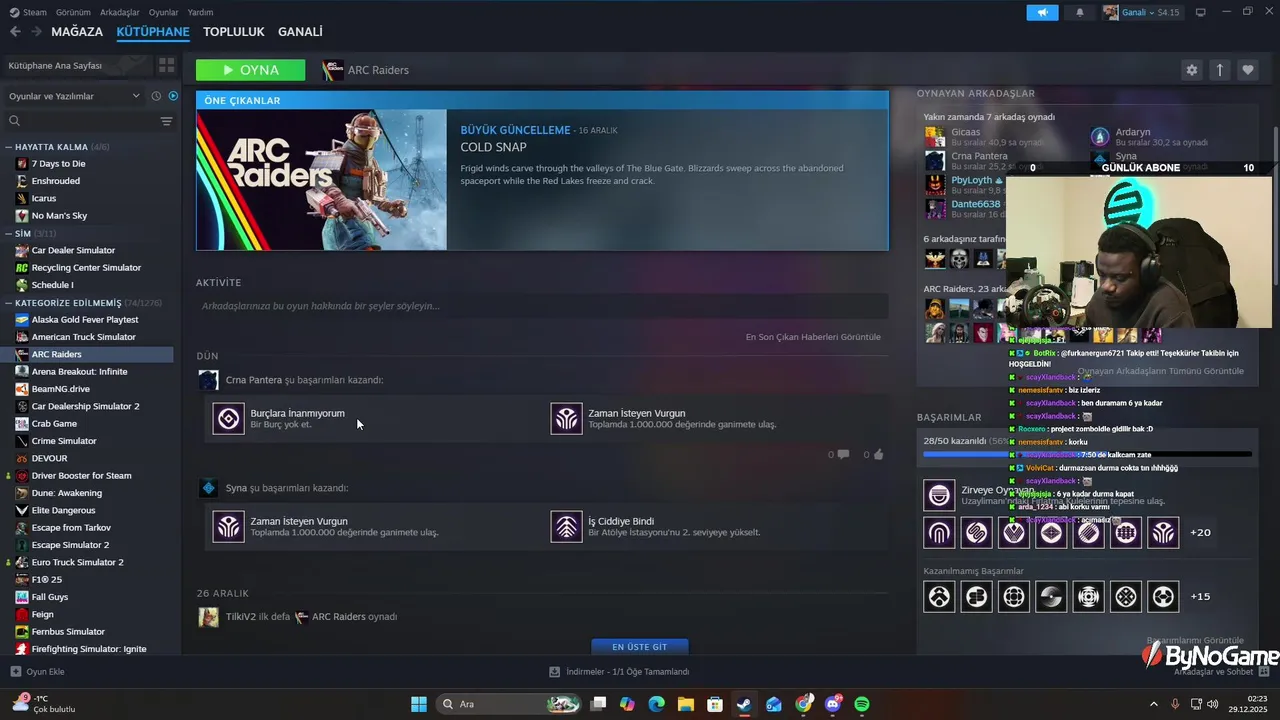Click the green OYNA play button
Viewport: 1280px width, 720px height.
pos(251,70)
